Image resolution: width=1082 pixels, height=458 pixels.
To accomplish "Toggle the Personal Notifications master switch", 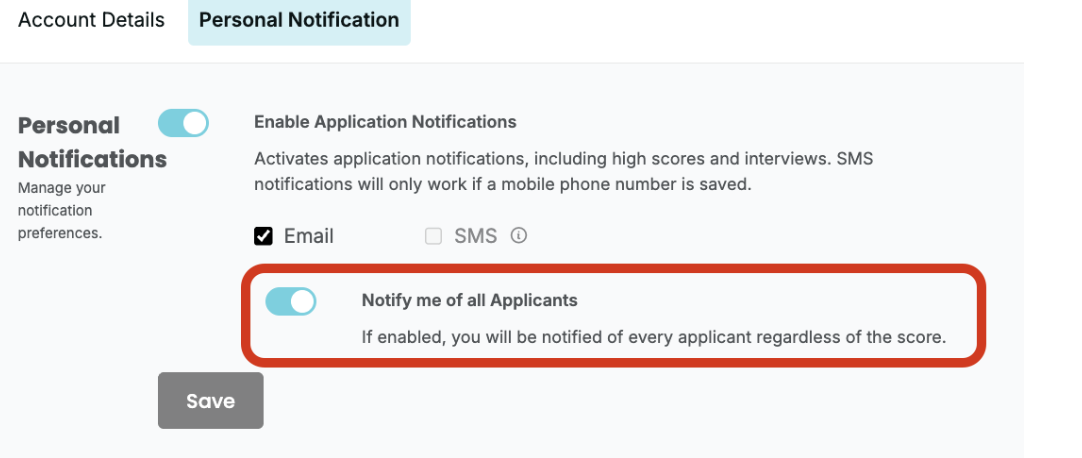I will 183,123.
